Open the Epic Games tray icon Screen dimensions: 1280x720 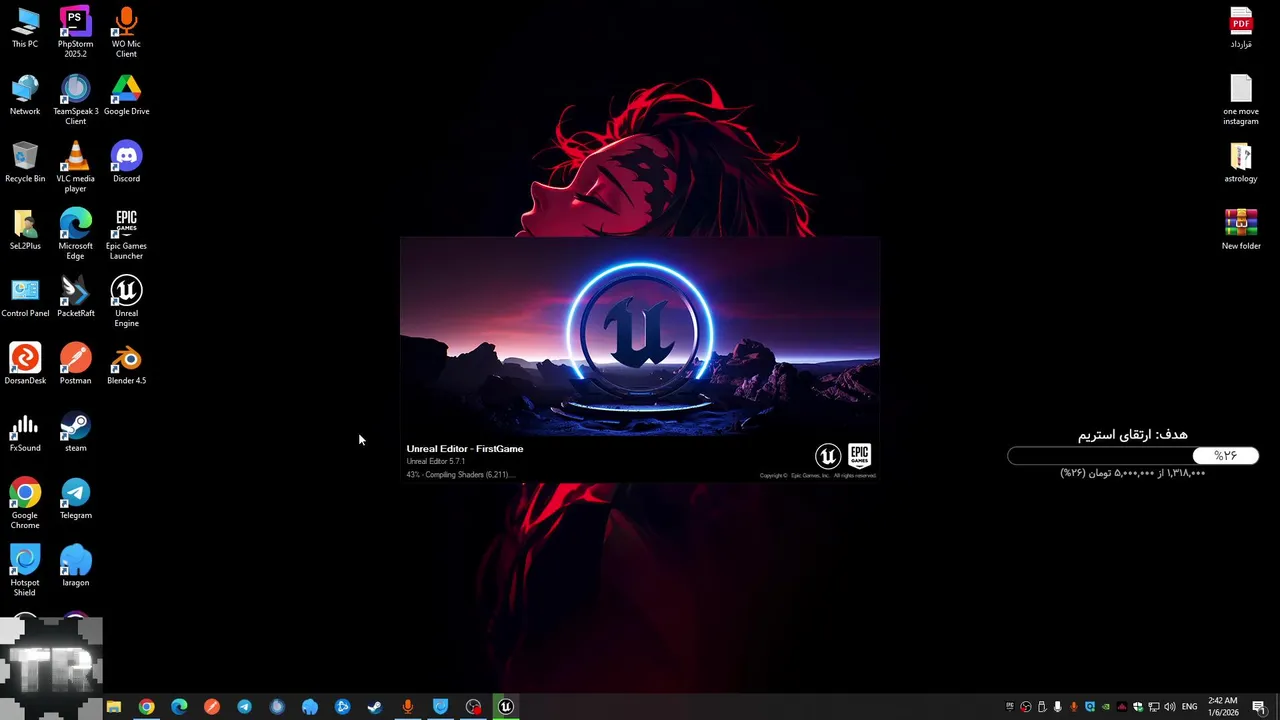(x=1010, y=707)
